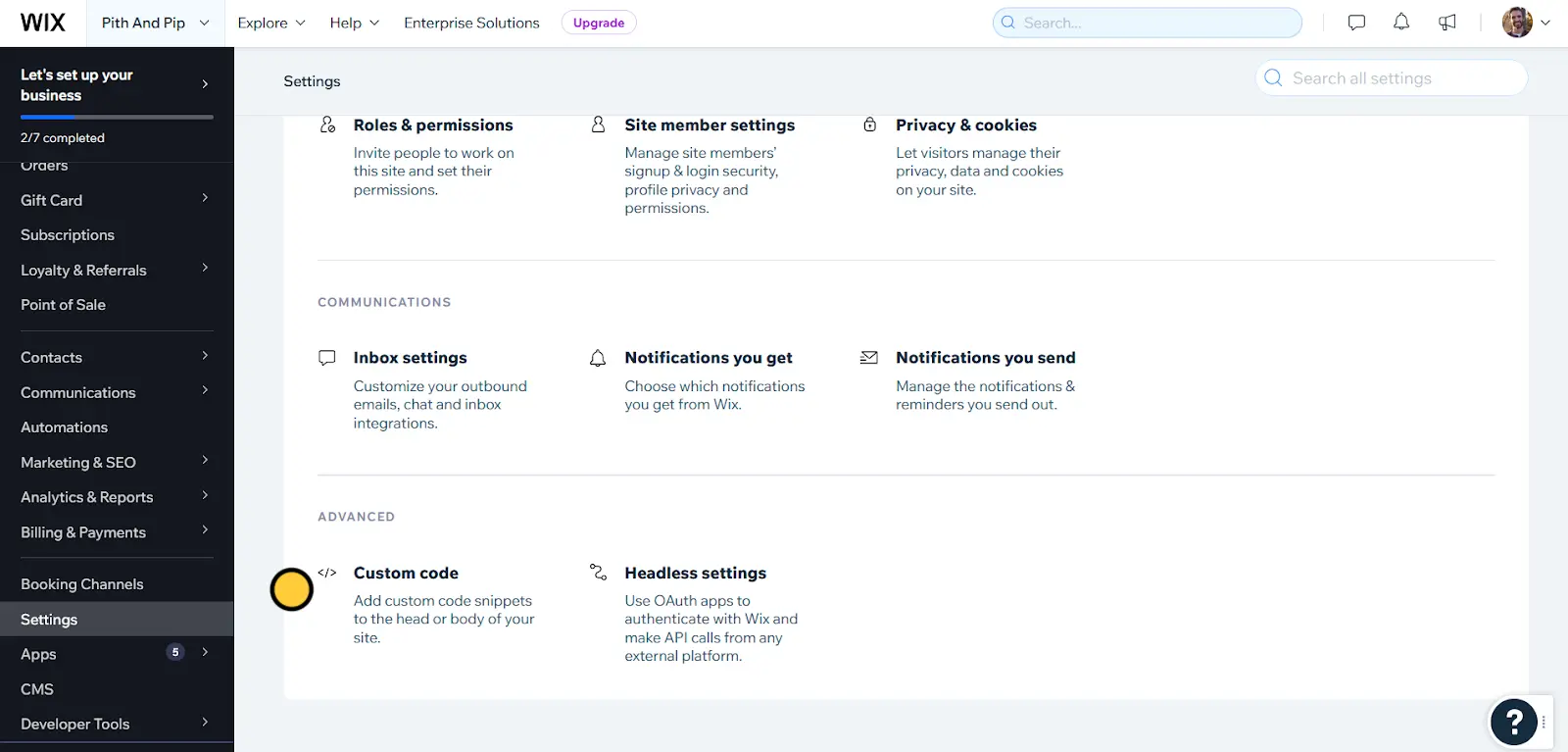1568x752 pixels.
Task: Focus the Search all settings field
Action: tap(1392, 78)
